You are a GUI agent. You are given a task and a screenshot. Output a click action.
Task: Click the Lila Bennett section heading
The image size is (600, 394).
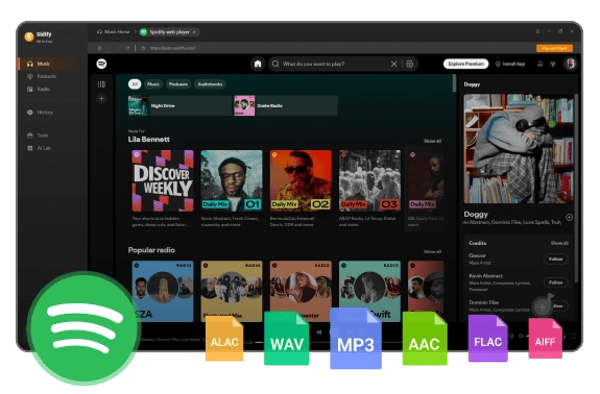(x=148, y=139)
